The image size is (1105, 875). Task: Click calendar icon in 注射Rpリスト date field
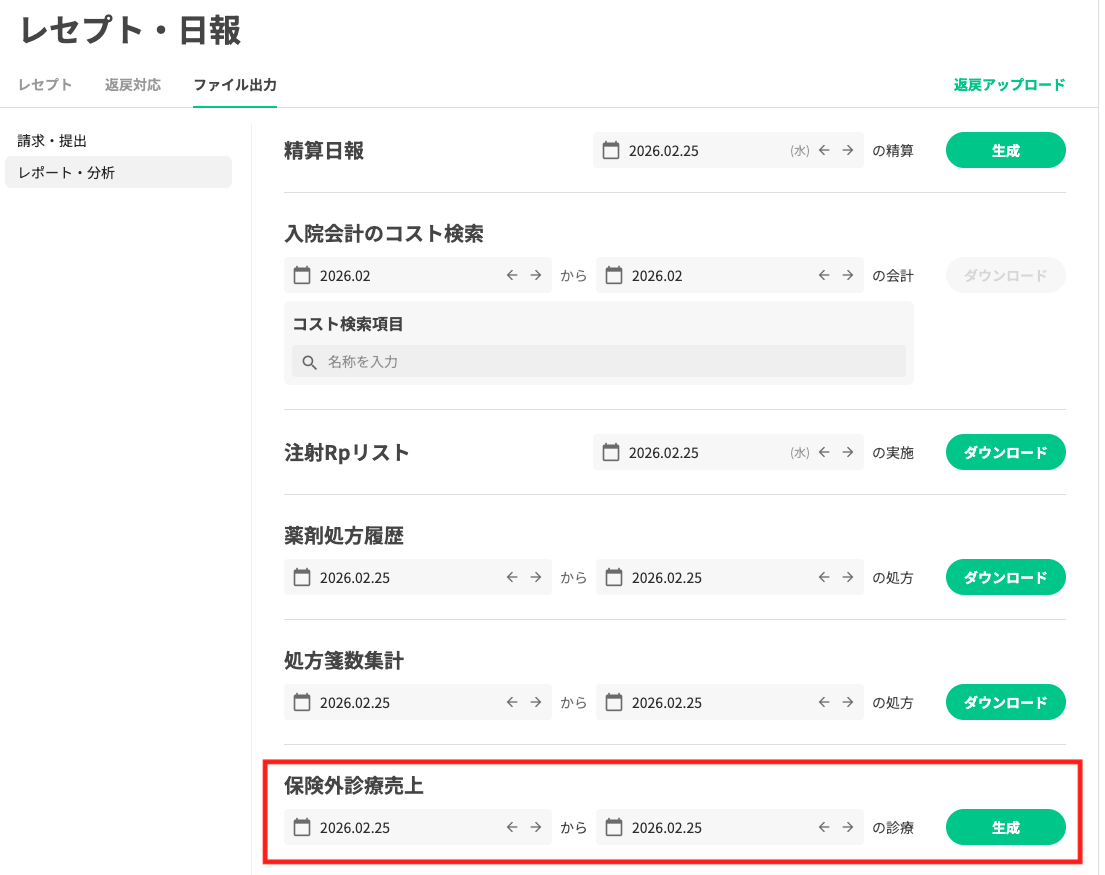coord(611,453)
